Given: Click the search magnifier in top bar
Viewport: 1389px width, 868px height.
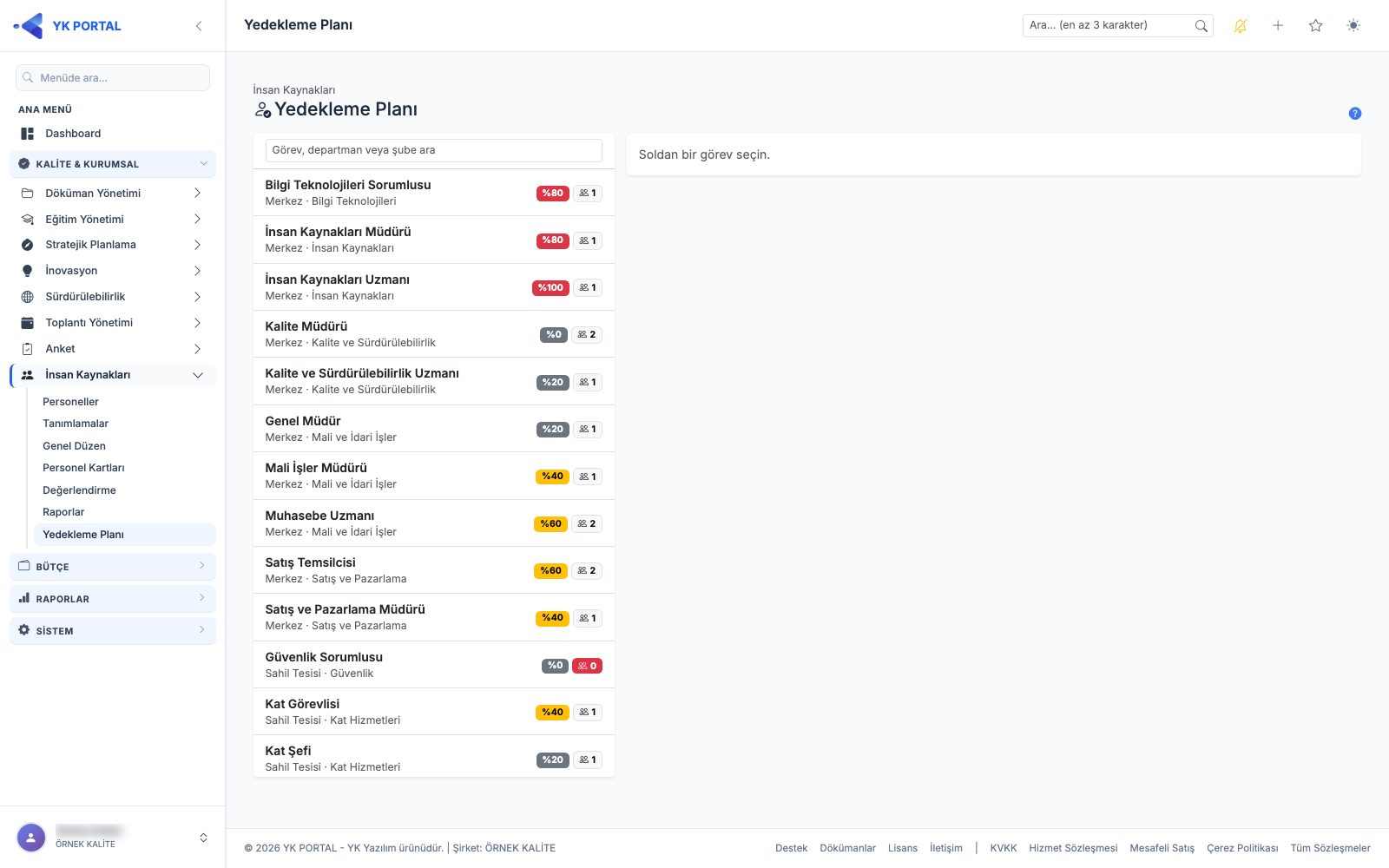Looking at the screenshot, I should pos(1201,26).
